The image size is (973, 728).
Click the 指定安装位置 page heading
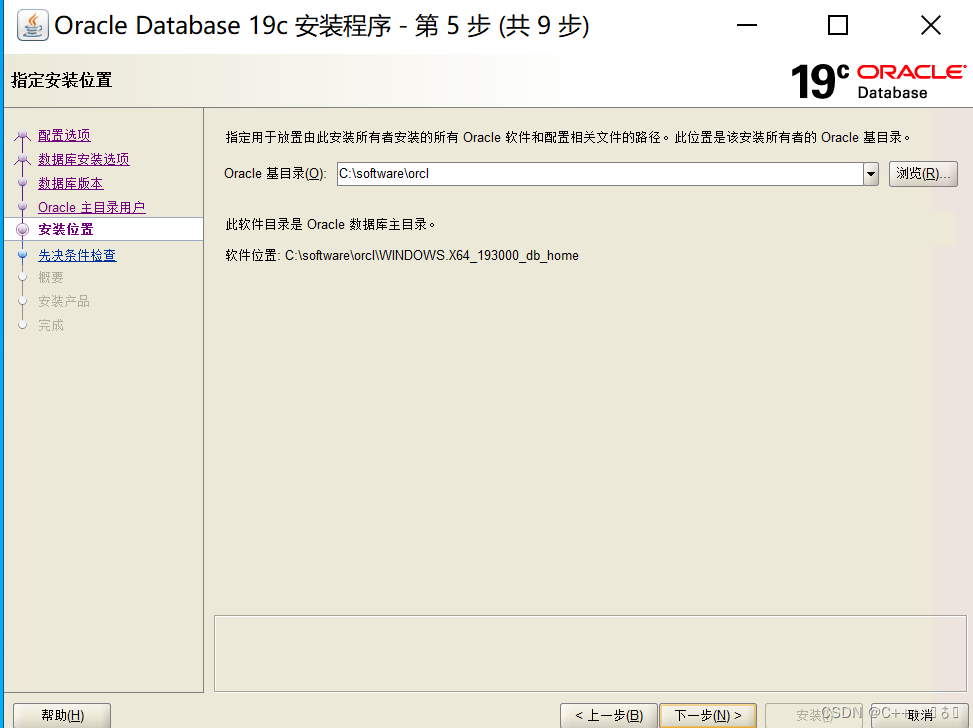click(61, 81)
